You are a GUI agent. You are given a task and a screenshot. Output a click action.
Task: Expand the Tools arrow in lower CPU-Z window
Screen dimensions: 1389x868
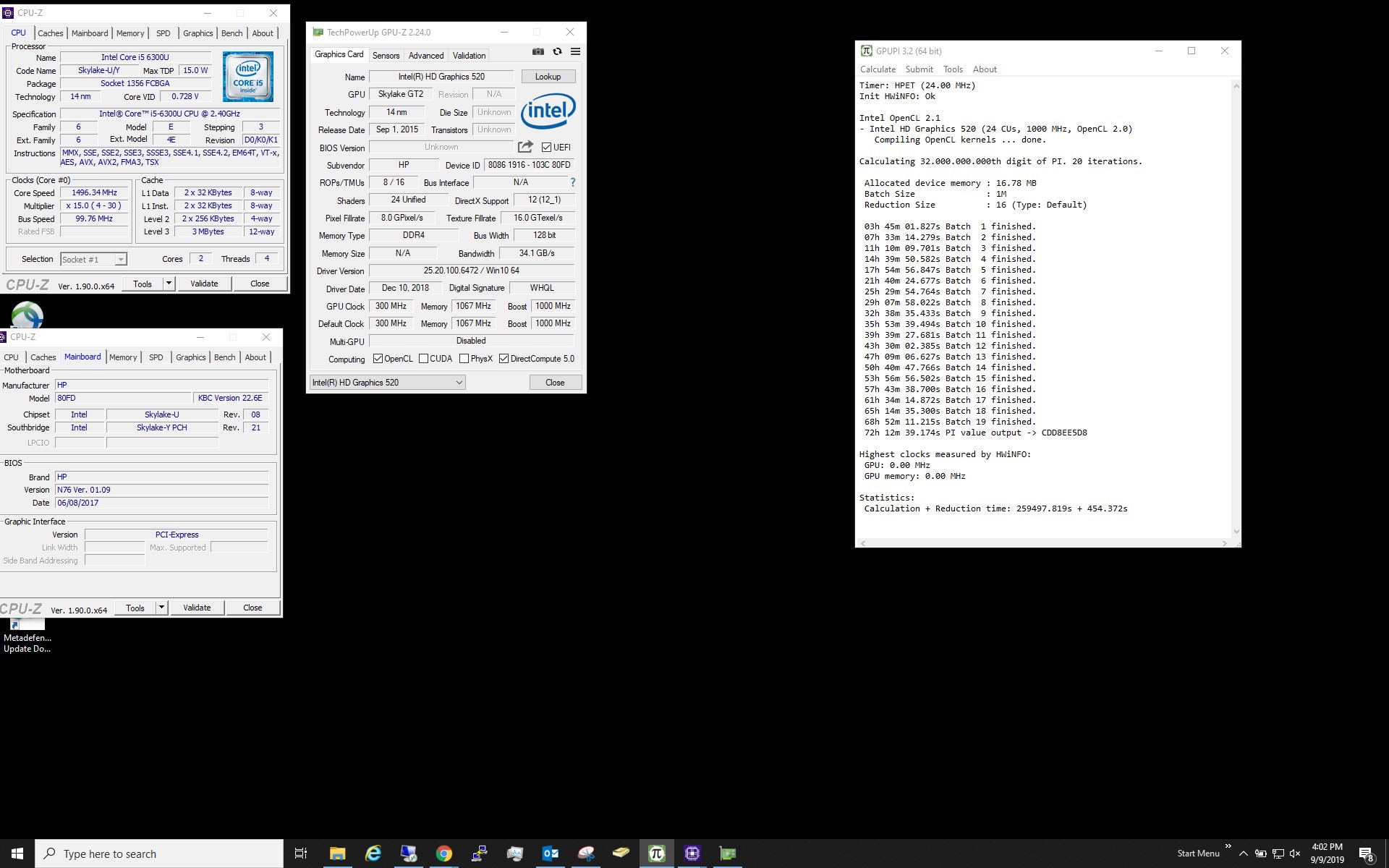click(x=161, y=608)
